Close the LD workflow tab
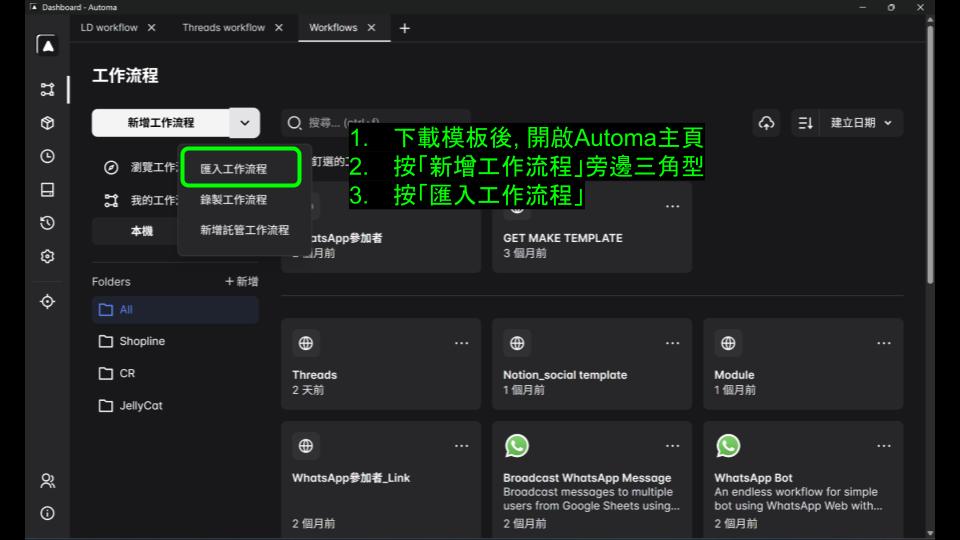The image size is (960, 540). [151, 28]
